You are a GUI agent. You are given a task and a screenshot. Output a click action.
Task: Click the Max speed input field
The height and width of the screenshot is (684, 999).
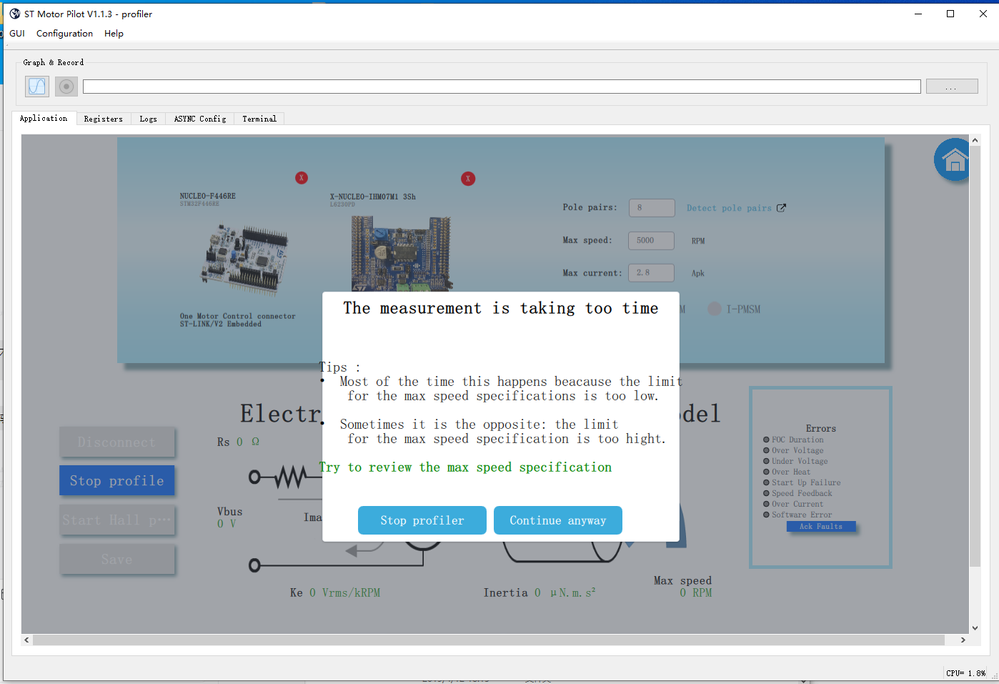click(651, 240)
